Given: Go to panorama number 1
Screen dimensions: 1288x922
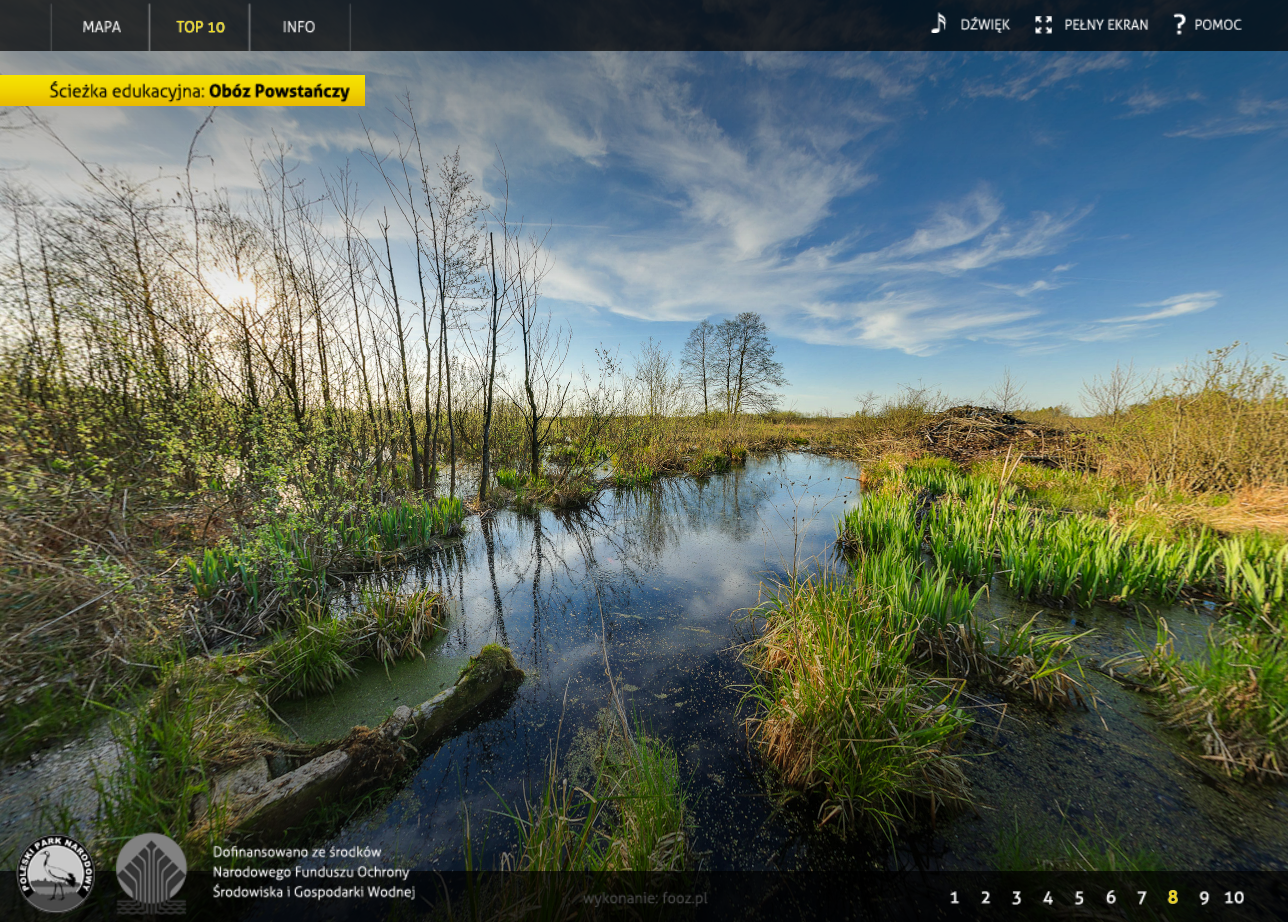Looking at the screenshot, I should tap(954, 898).
